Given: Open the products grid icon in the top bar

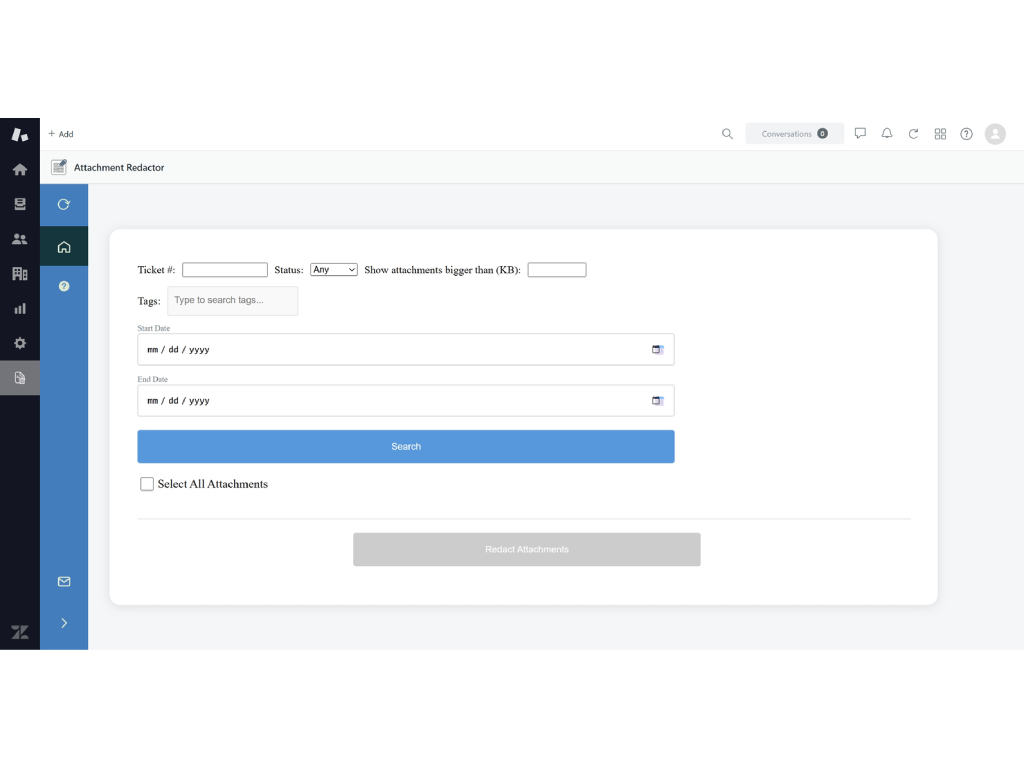Looking at the screenshot, I should pyautogui.click(x=940, y=134).
